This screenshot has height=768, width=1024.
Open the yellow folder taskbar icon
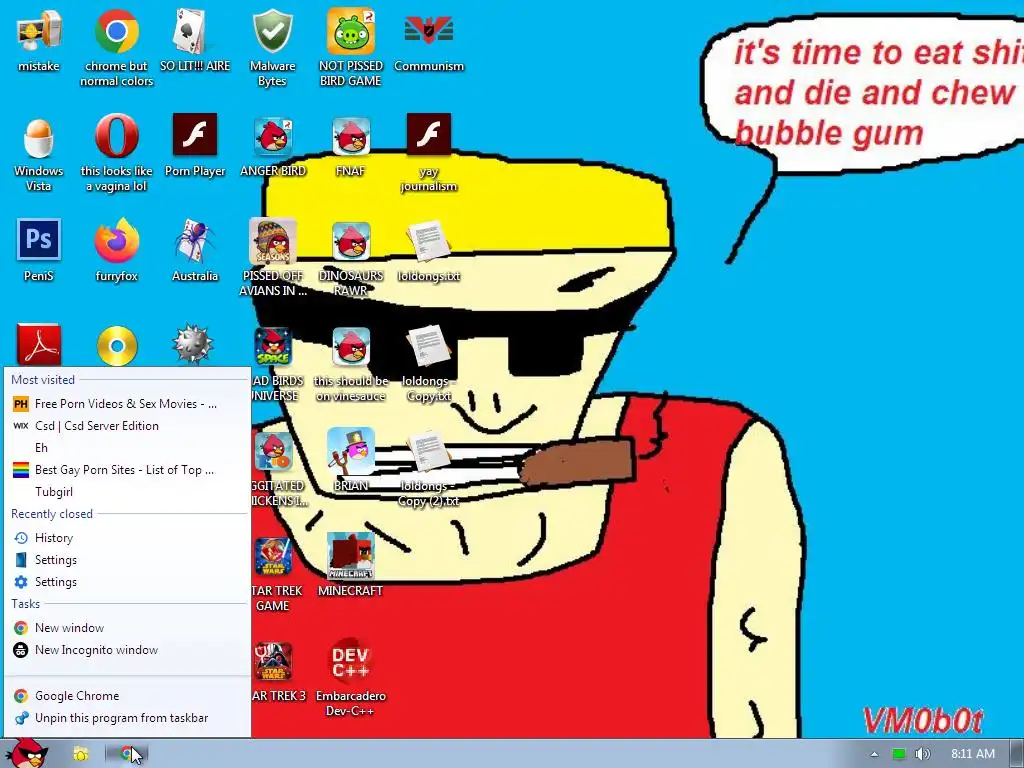(80, 754)
